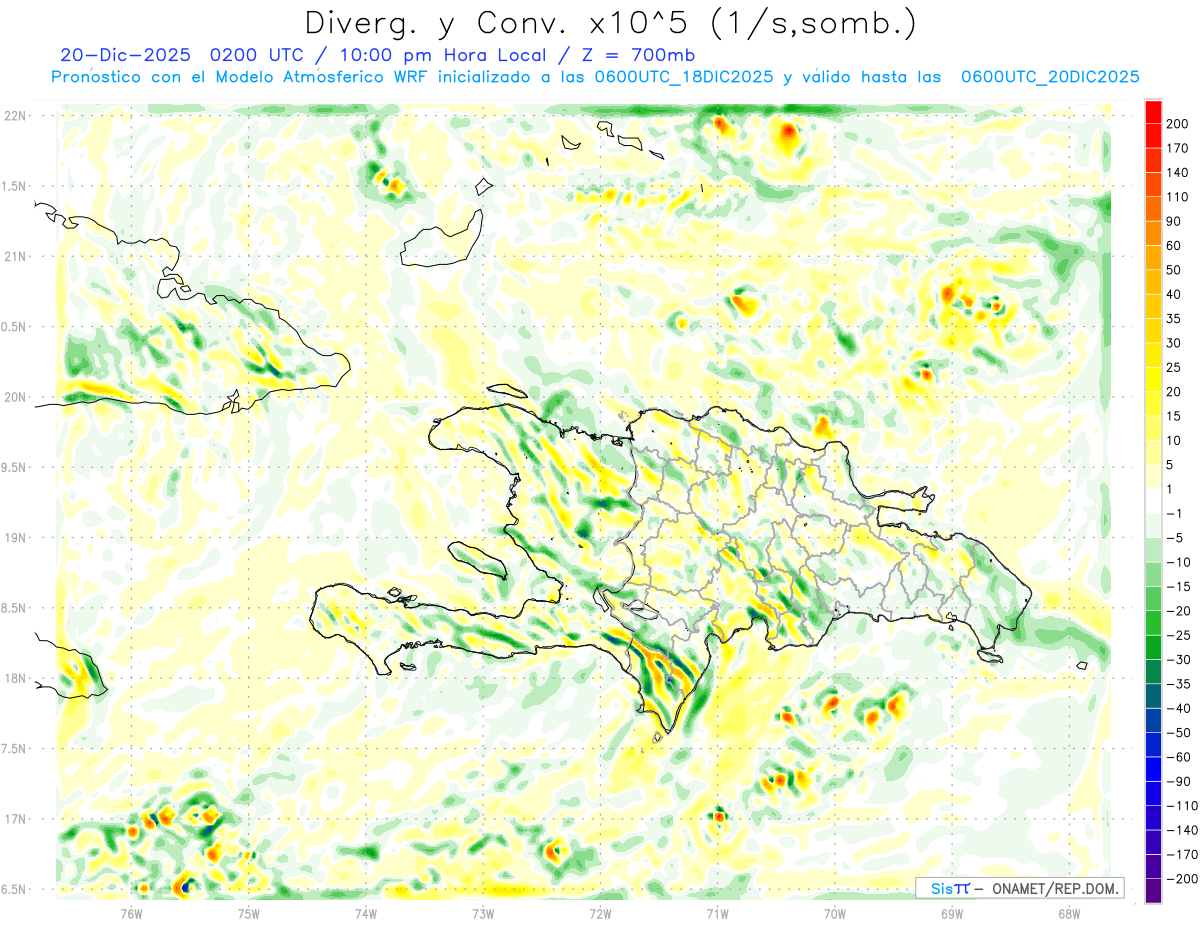This screenshot has height=927, width=1200.
Task: Click the longitude label '68W'
Action: click(x=1069, y=913)
